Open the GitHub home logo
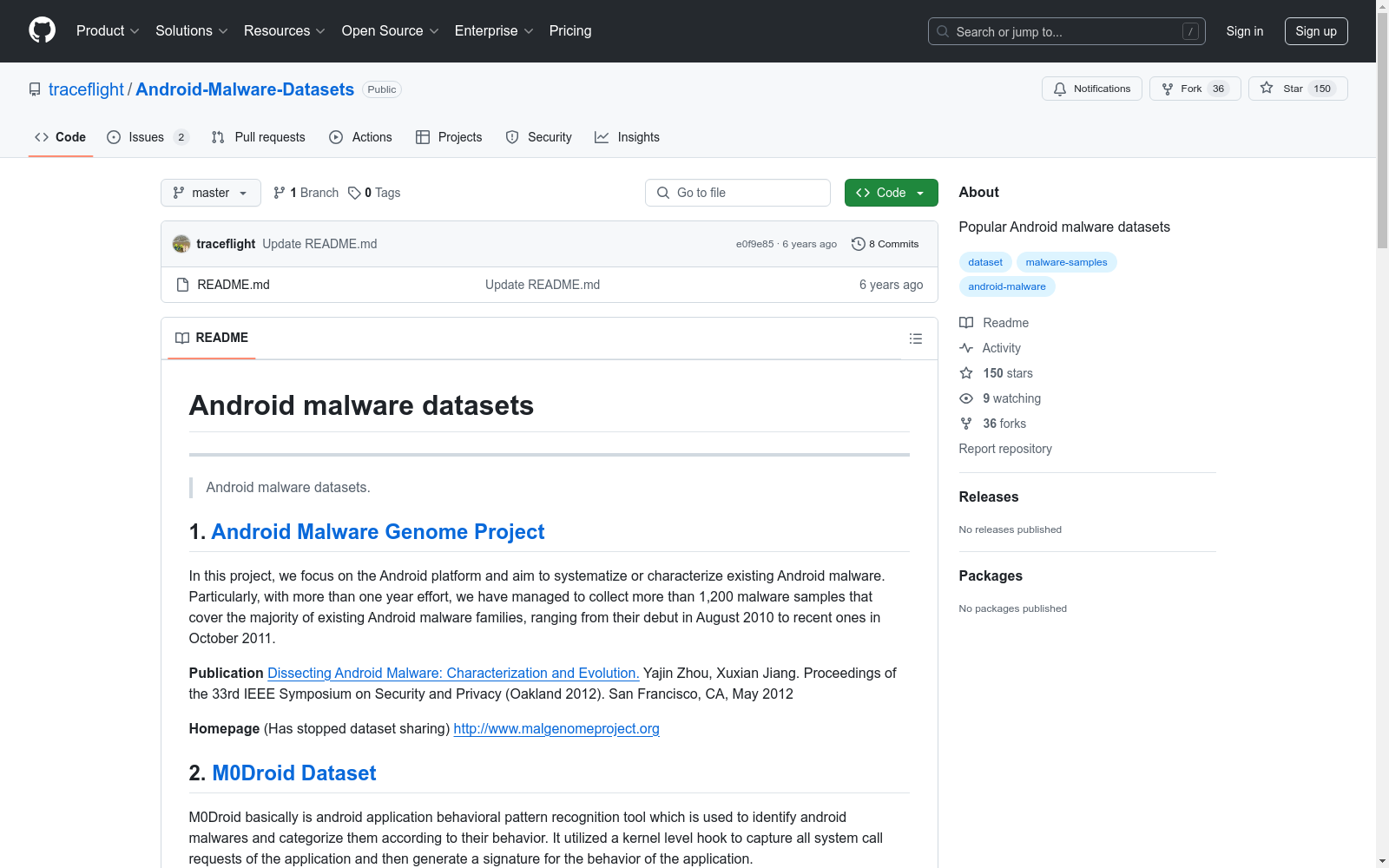Screen dimensions: 1389x868 point(42,30)
